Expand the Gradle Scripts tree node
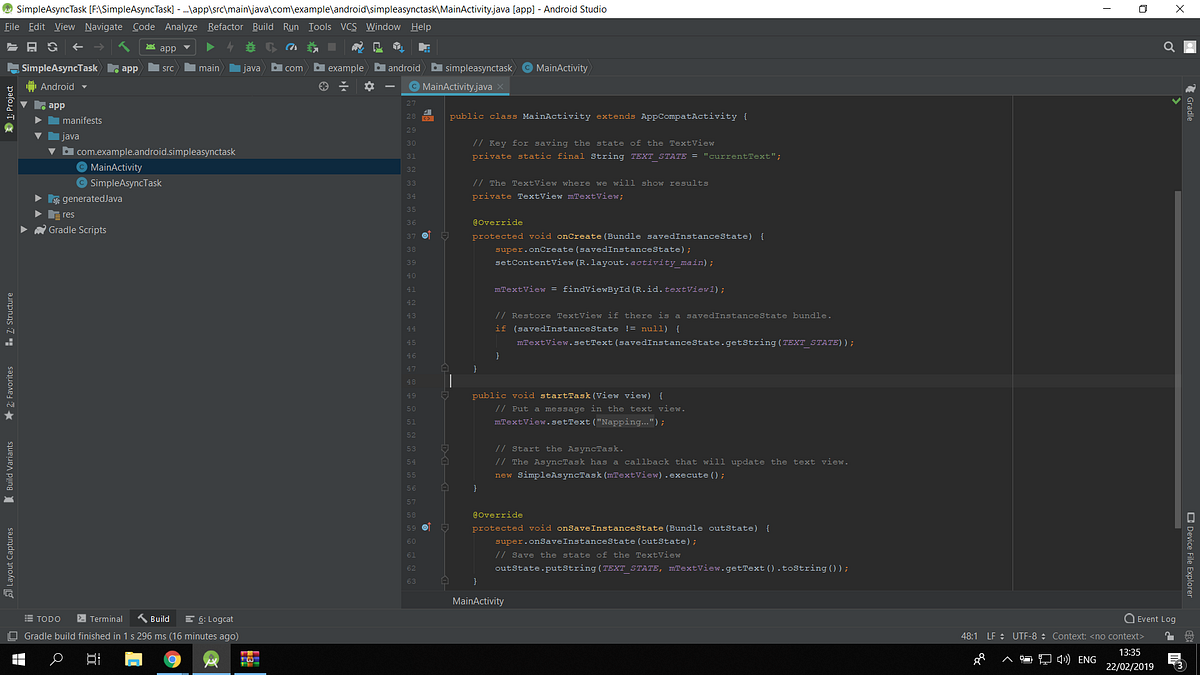 tap(25, 230)
